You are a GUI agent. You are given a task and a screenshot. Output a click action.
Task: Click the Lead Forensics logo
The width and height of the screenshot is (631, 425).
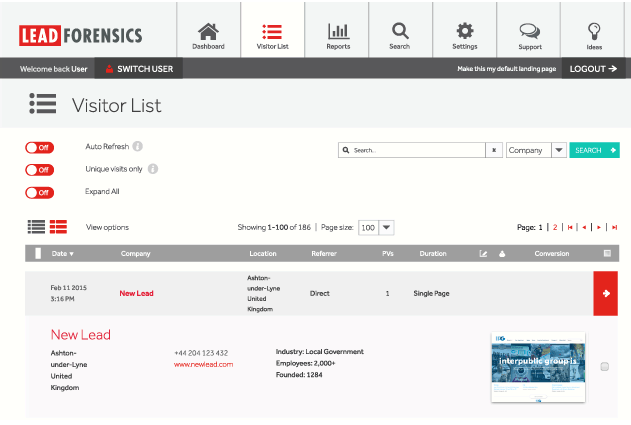80,35
